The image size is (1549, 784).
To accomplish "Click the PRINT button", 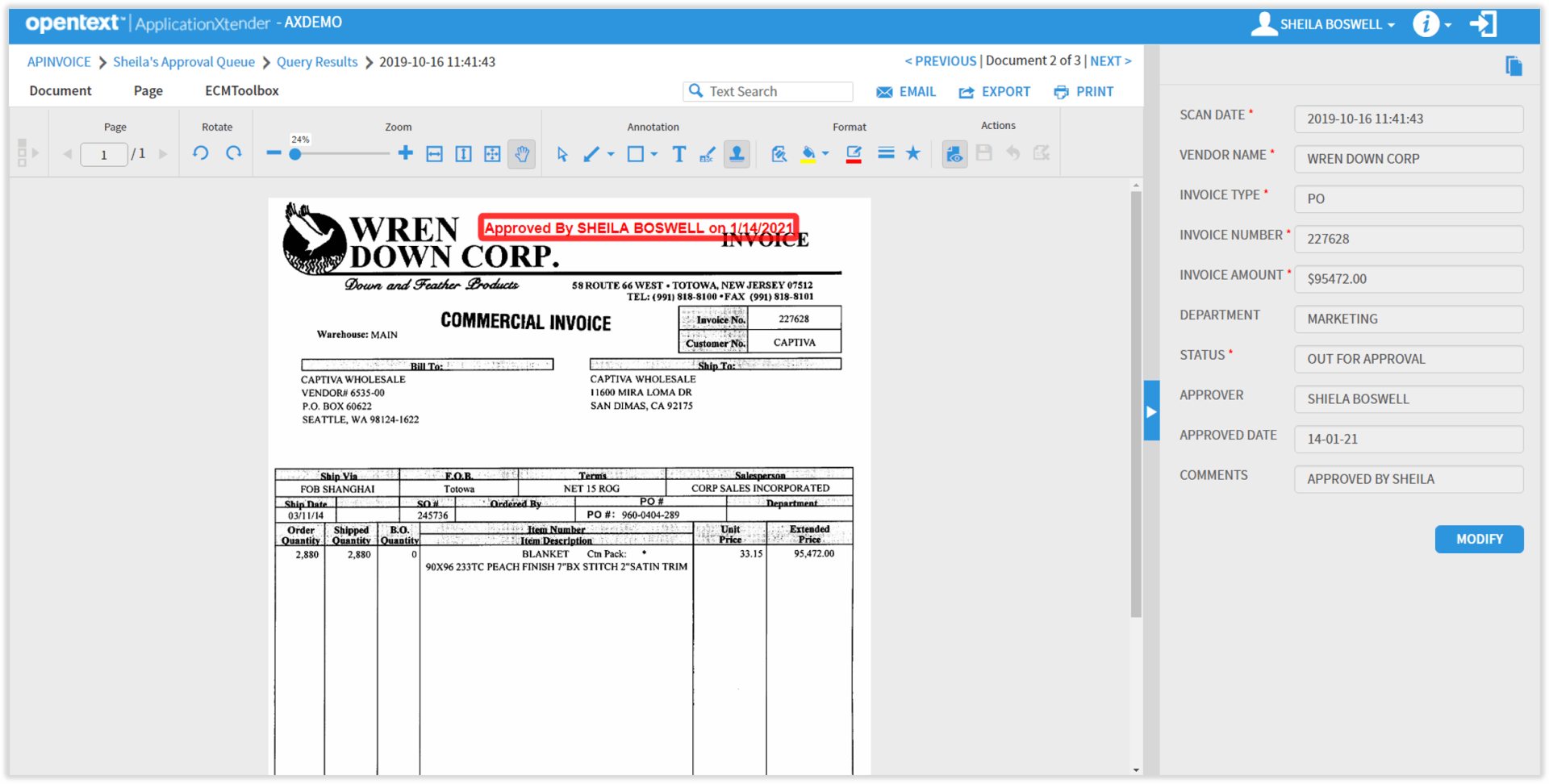I will [1083, 92].
